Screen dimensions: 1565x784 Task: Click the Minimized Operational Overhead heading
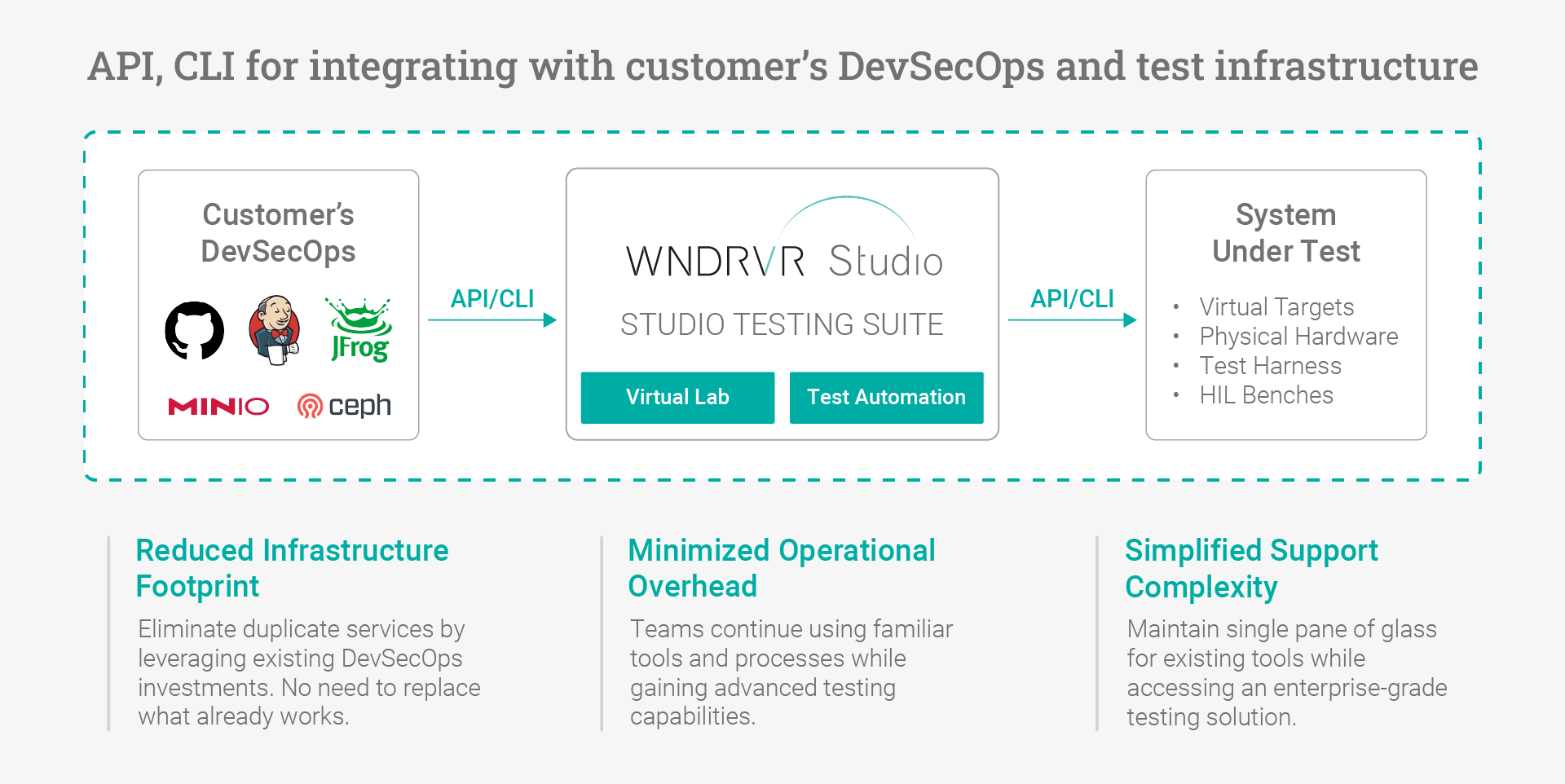(x=781, y=568)
